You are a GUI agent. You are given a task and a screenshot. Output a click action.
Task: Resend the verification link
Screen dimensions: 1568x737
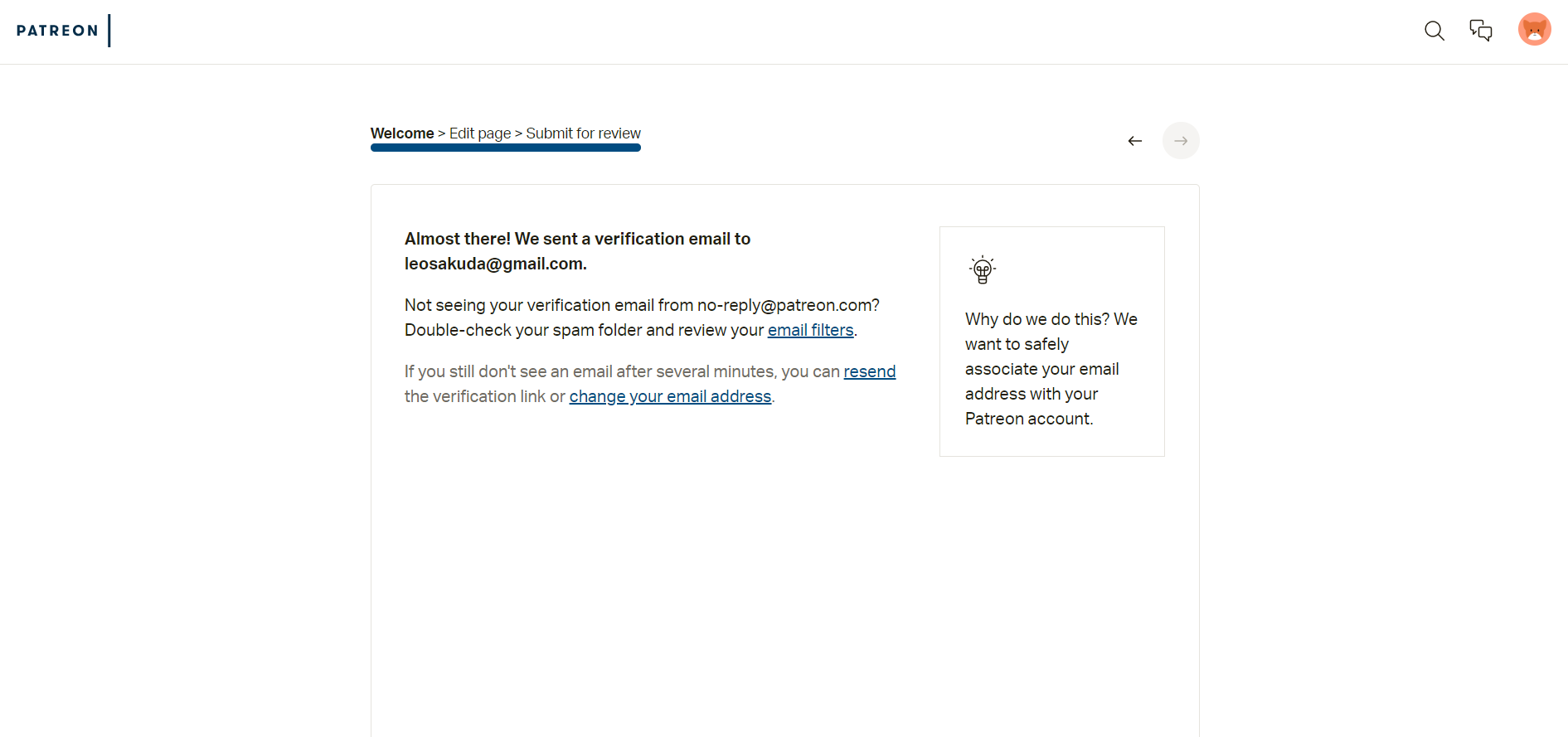click(x=869, y=371)
